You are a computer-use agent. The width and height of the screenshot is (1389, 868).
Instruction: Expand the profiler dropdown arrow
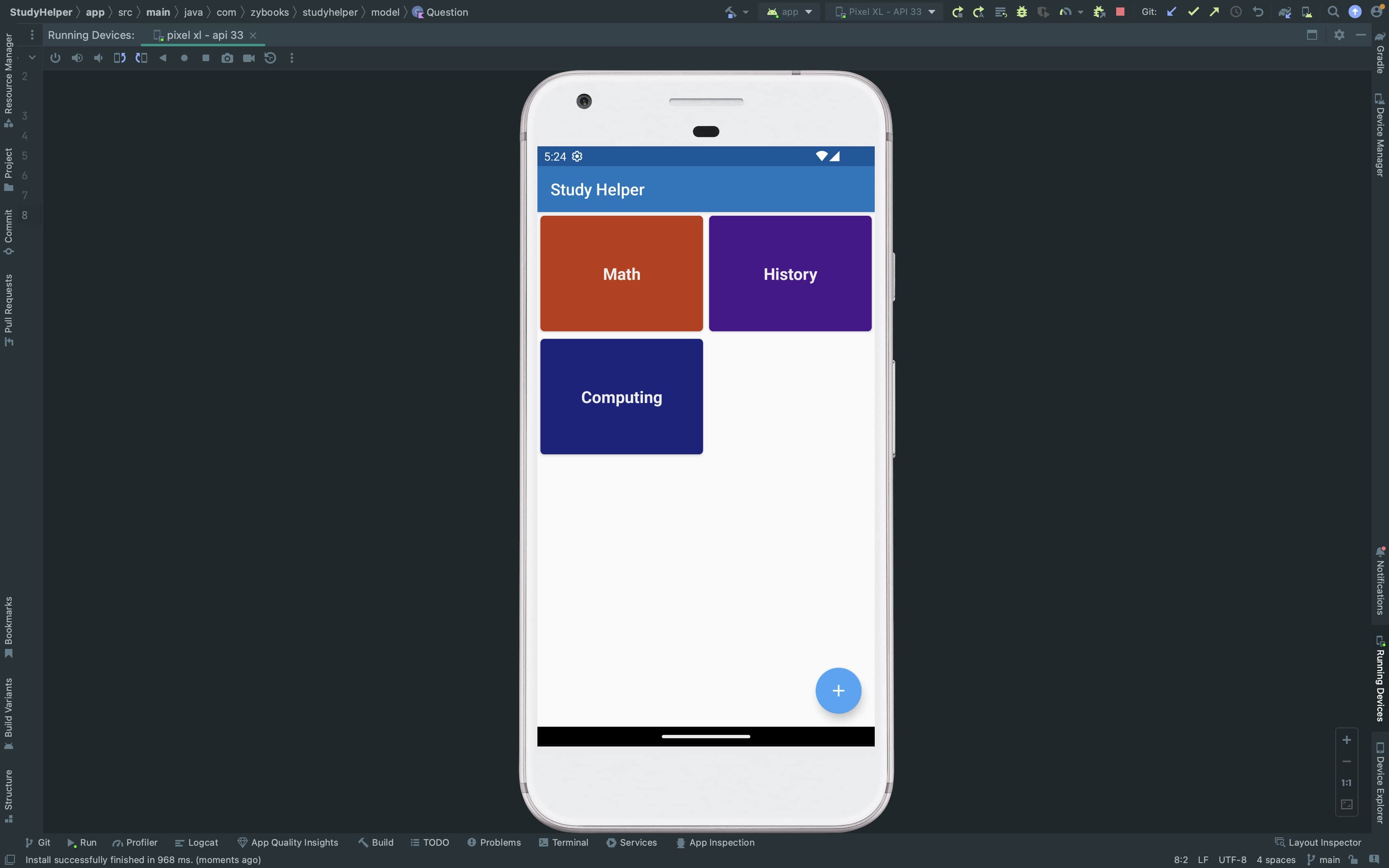coord(1080,12)
